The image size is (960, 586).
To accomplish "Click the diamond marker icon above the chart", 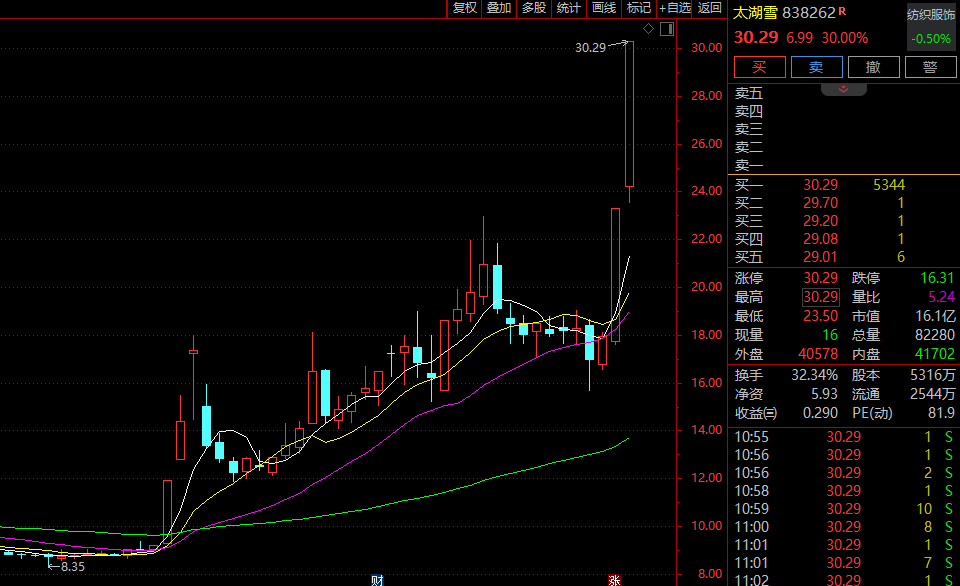I will click(x=648, y=28).
